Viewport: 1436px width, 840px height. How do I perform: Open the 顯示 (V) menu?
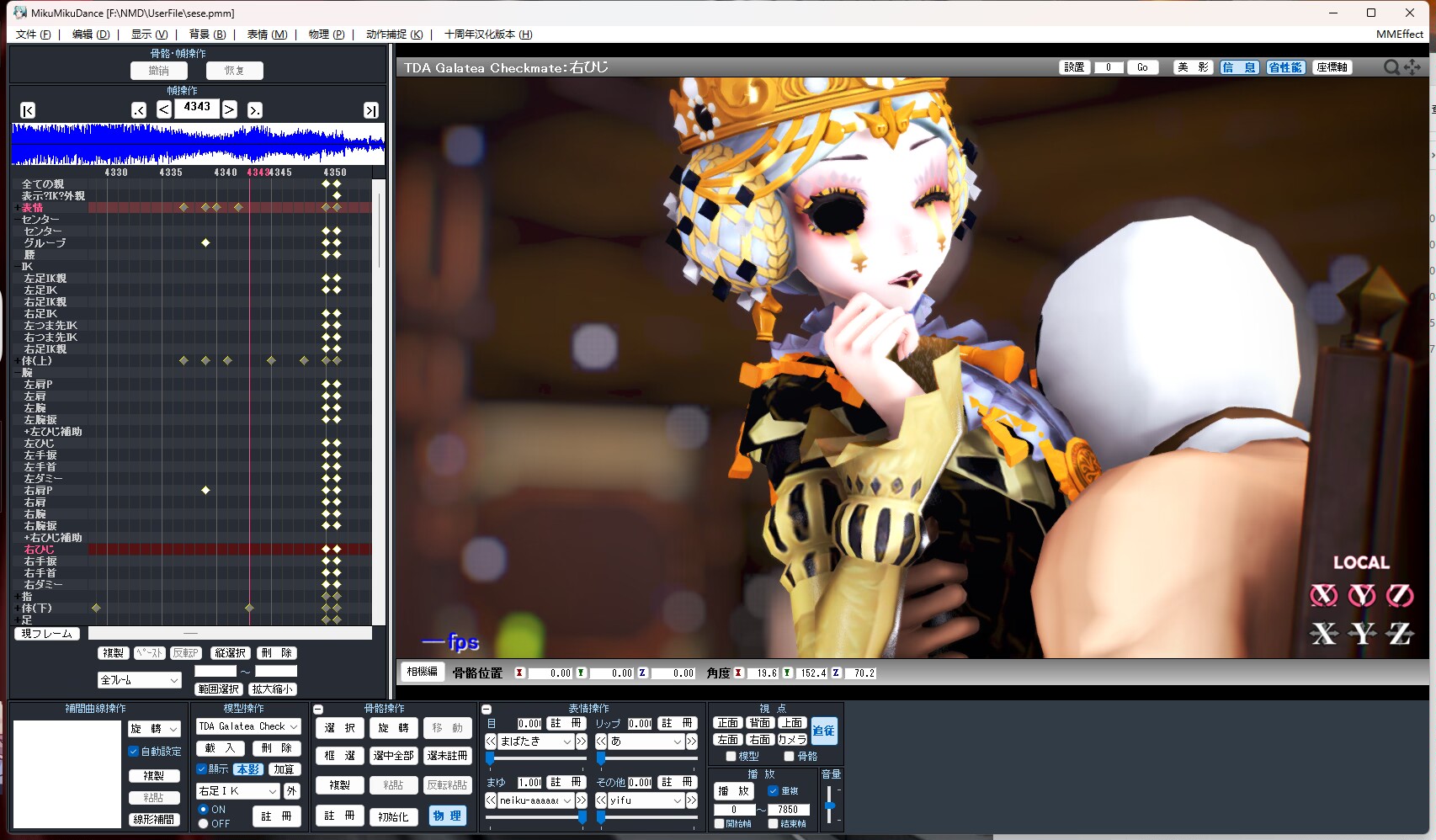pyautogui.click(x=149, y=35)
